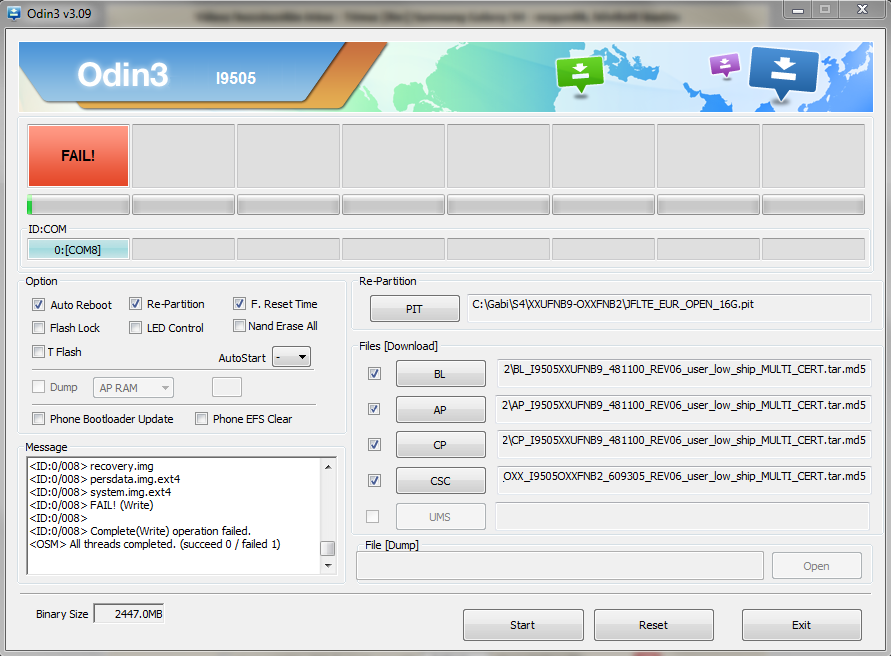Click the Message log scroll down arrow

pyautogui.click(x=328, y=566)
